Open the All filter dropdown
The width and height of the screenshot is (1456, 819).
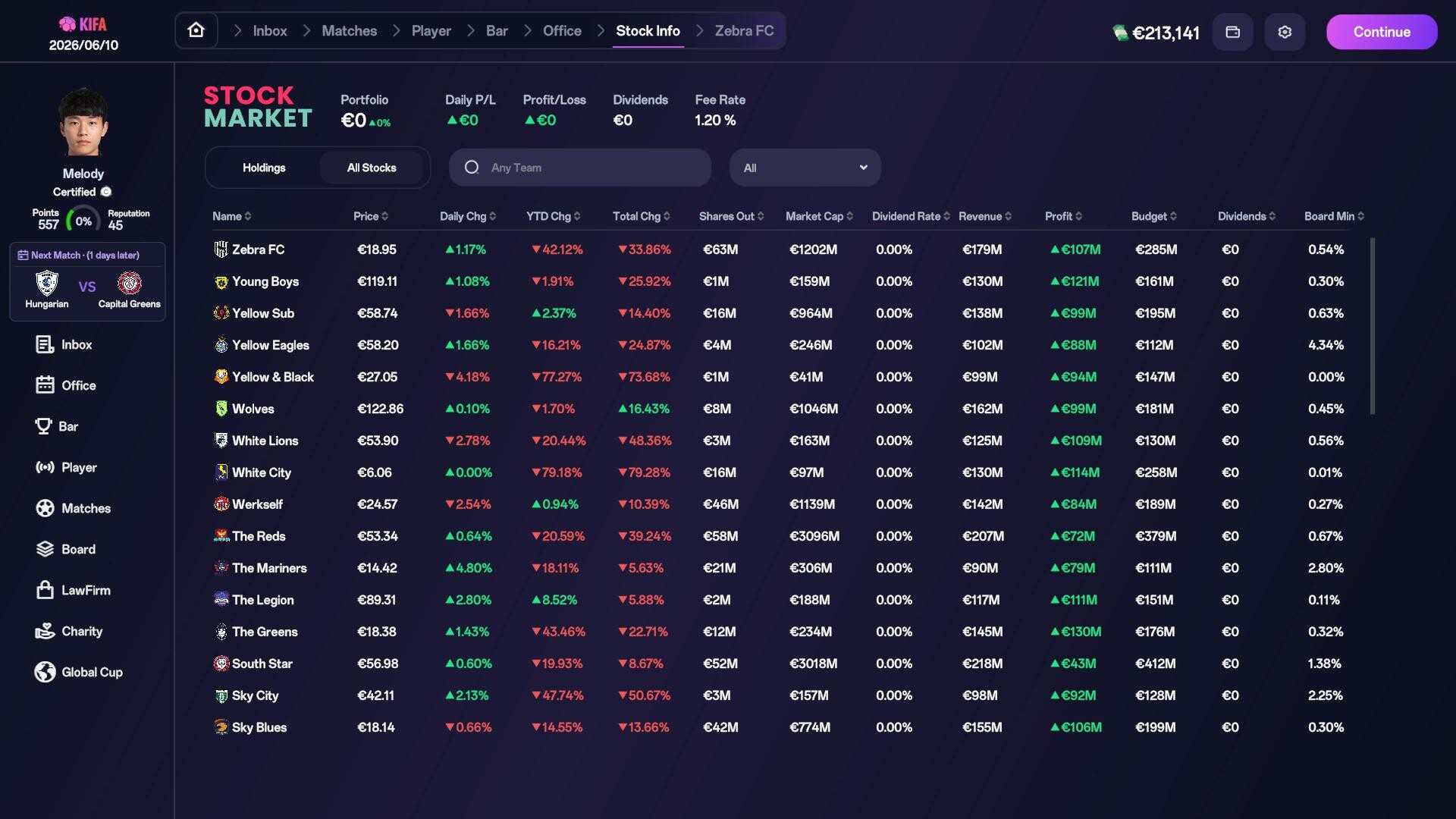point(805,168)
